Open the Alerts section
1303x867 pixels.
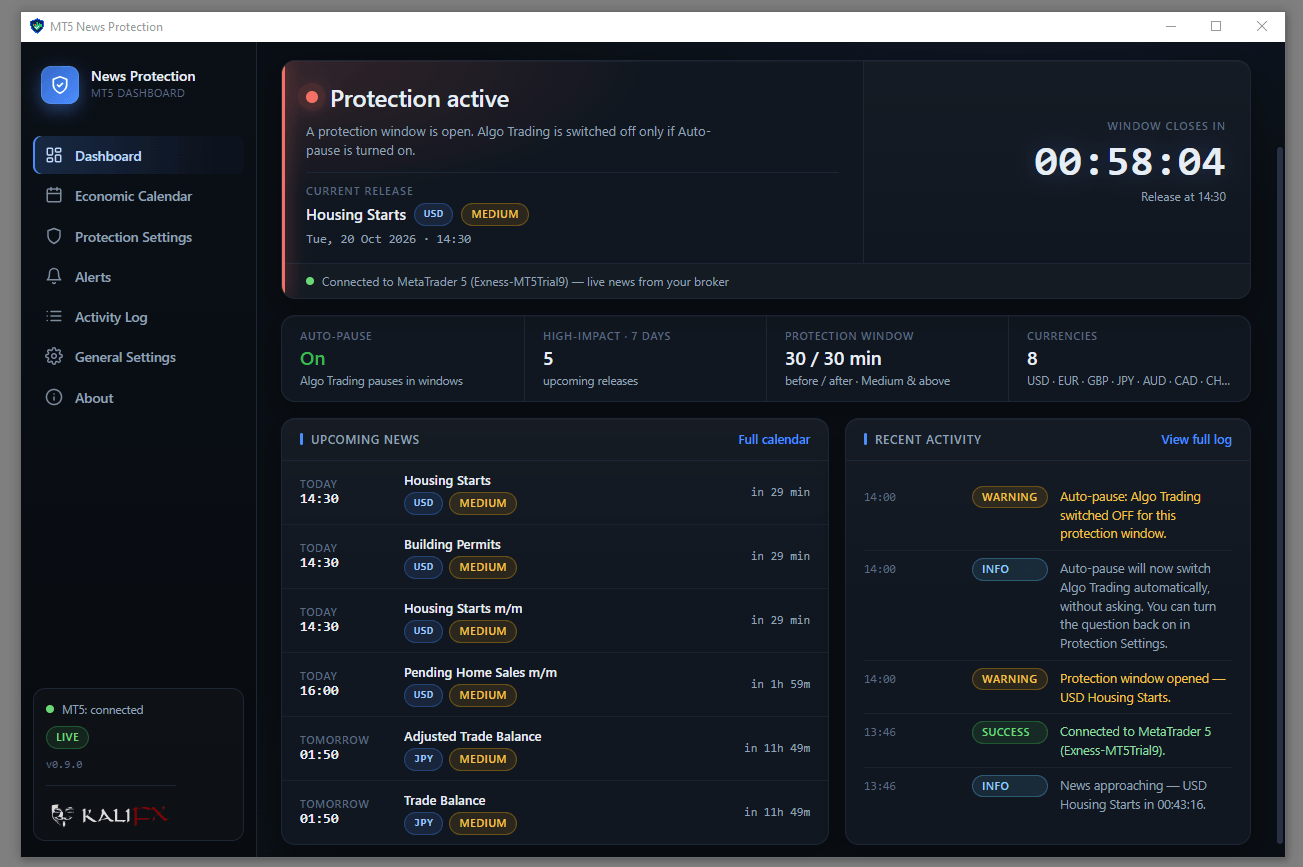(138, 277)
